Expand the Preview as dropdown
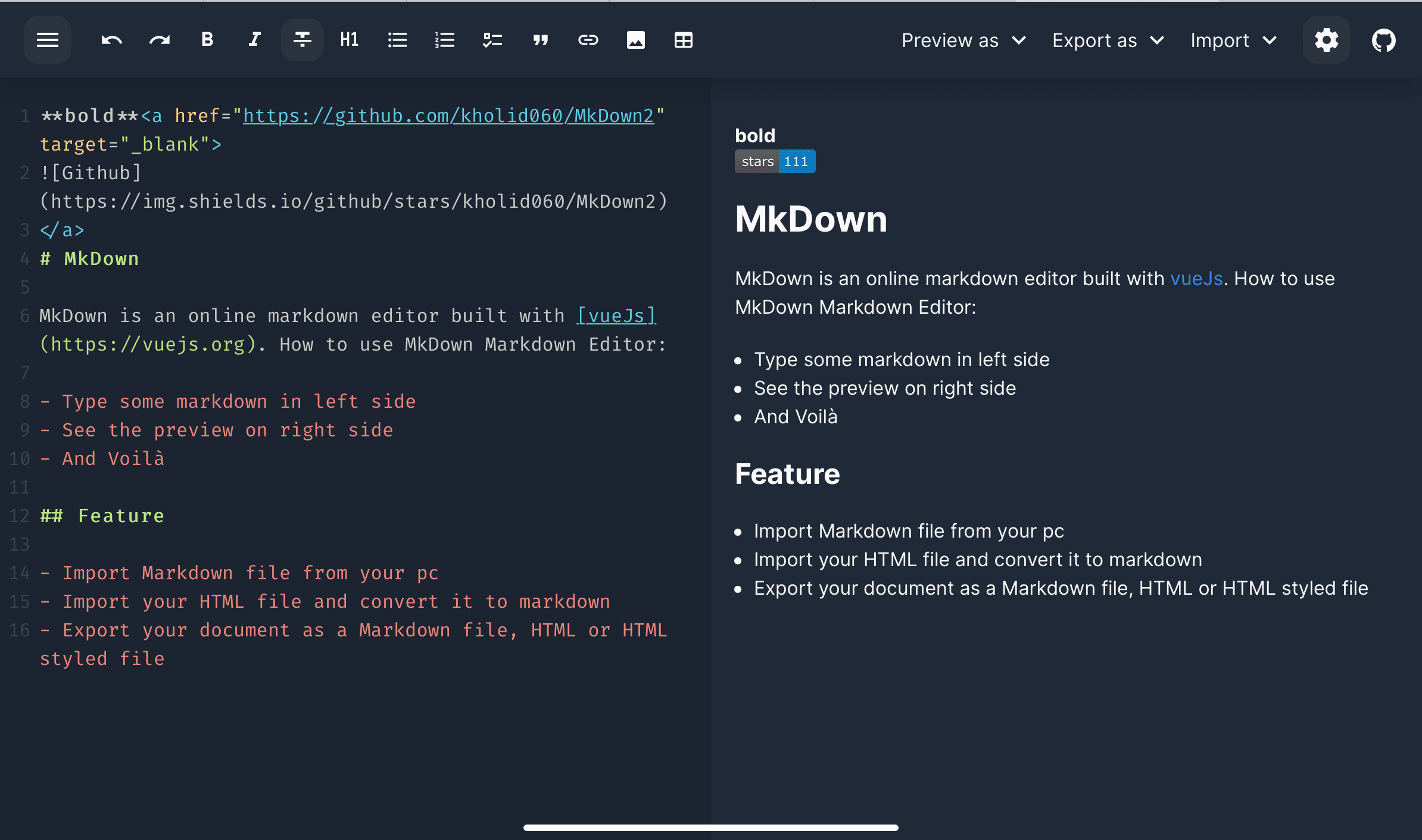 pos(964,40)
